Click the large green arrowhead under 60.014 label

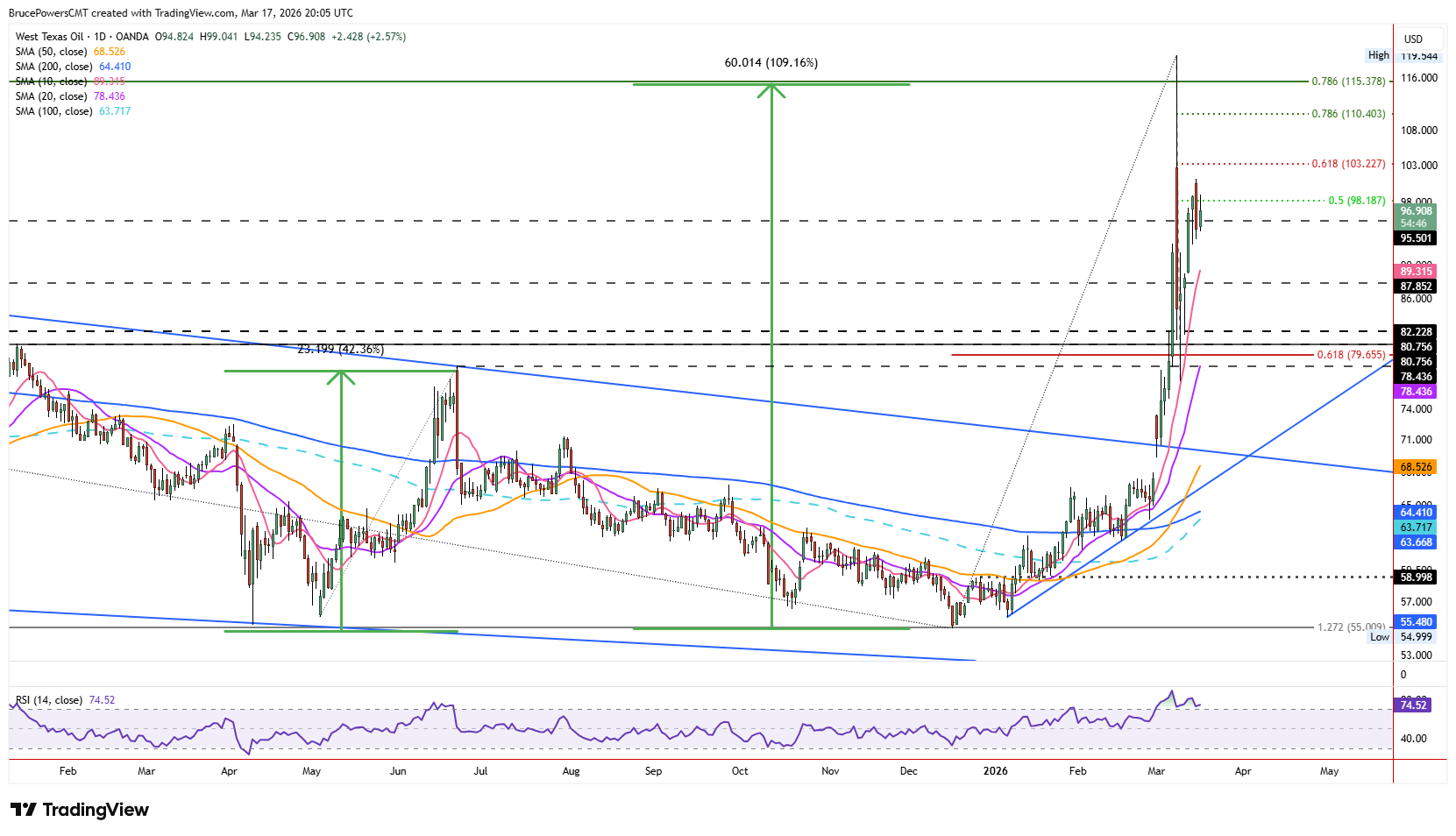tap(771, 90)
